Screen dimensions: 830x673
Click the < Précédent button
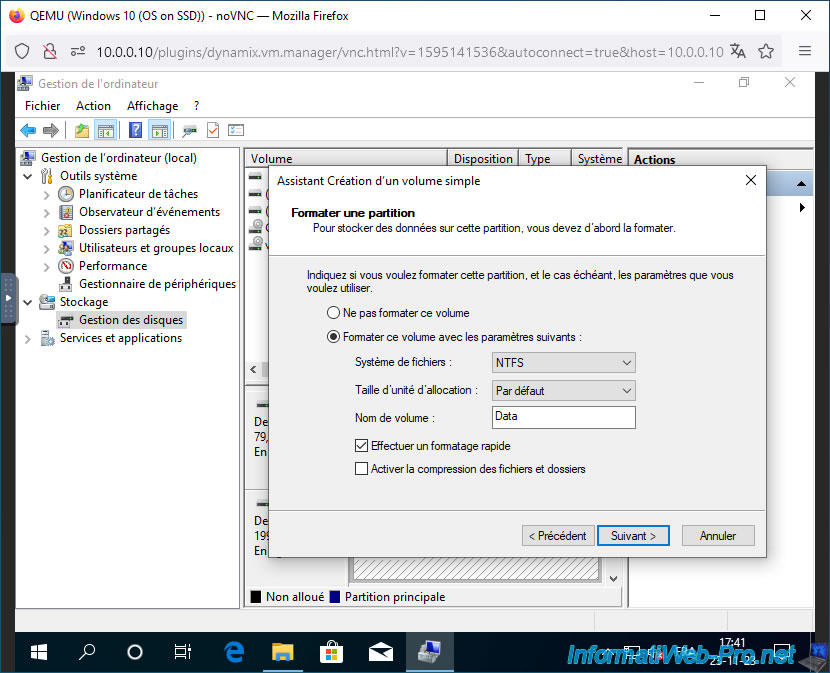557,535
